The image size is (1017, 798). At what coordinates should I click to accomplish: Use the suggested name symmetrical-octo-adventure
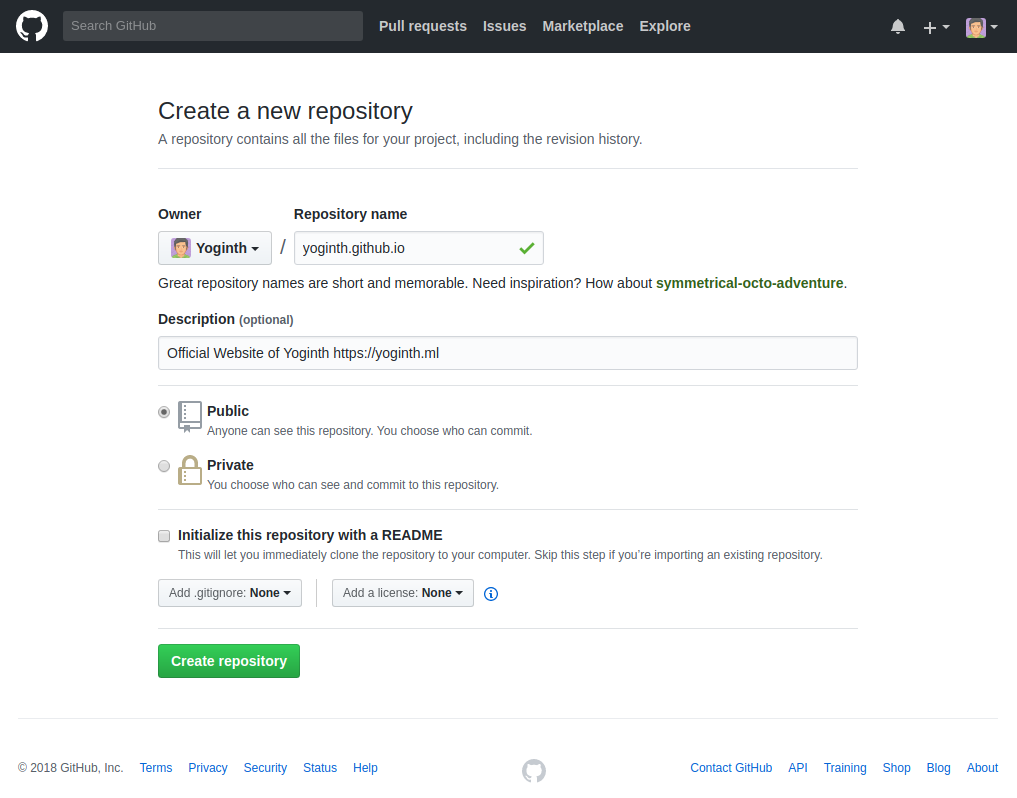(x=750, y=283)
